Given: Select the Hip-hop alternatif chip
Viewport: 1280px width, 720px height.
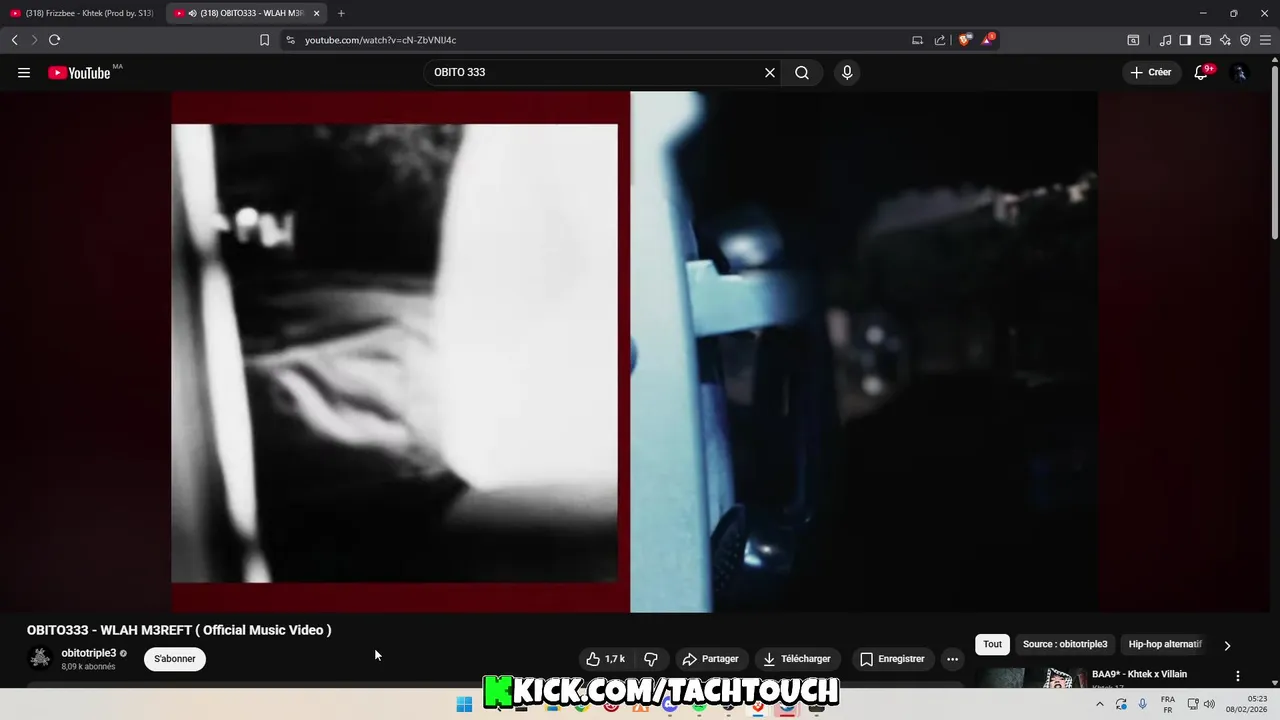Looking at the screenshot, I should 1165,645.
